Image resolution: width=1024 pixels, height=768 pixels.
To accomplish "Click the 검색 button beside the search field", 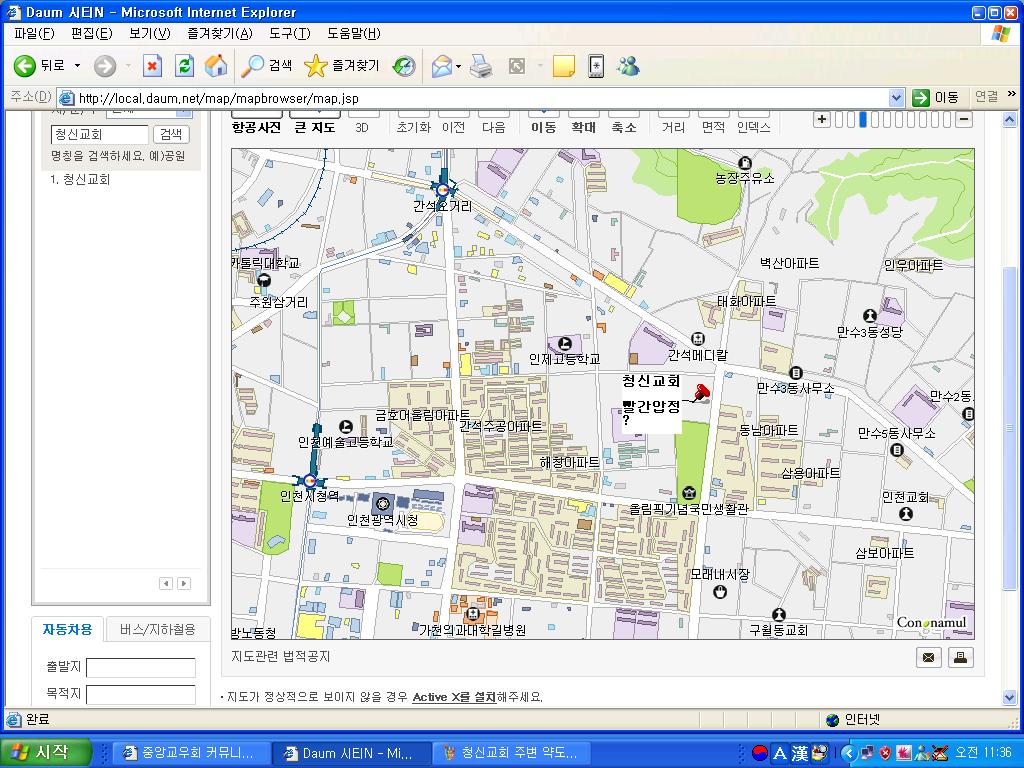I will 171,134.
